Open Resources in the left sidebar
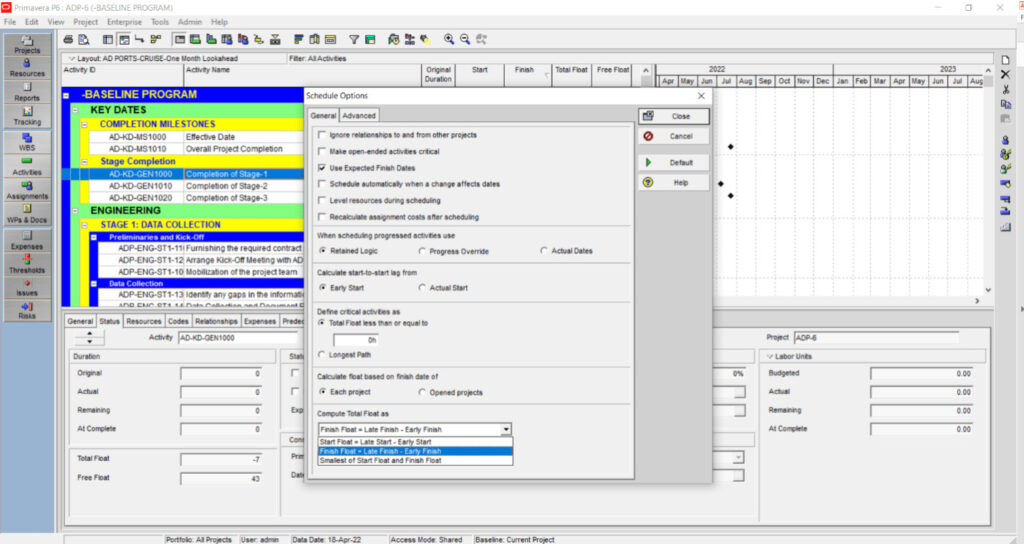1024x544 pixels. [27, 68]
